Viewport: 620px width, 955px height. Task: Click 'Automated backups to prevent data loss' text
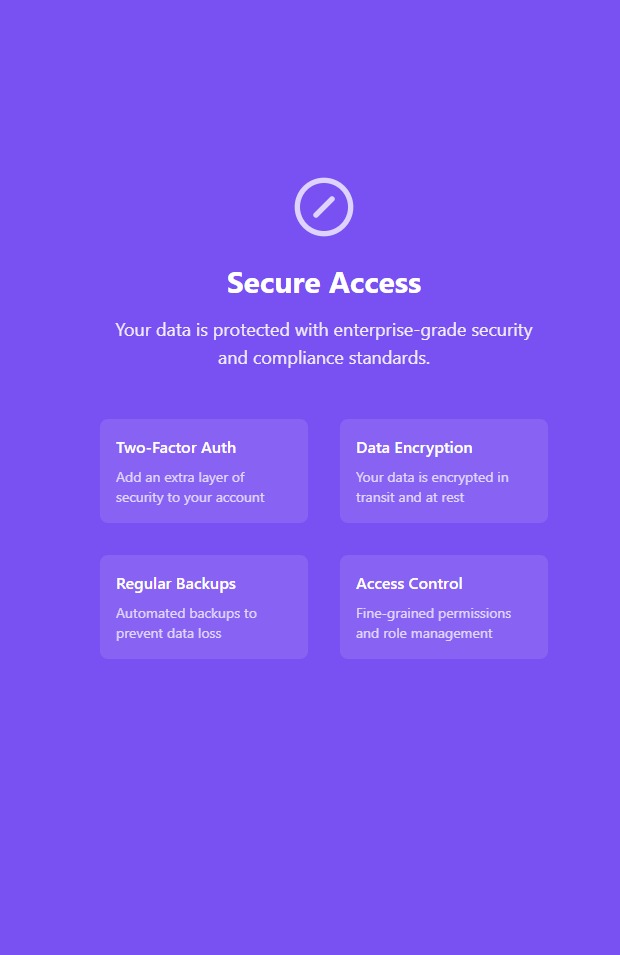(x=186, y=623)
